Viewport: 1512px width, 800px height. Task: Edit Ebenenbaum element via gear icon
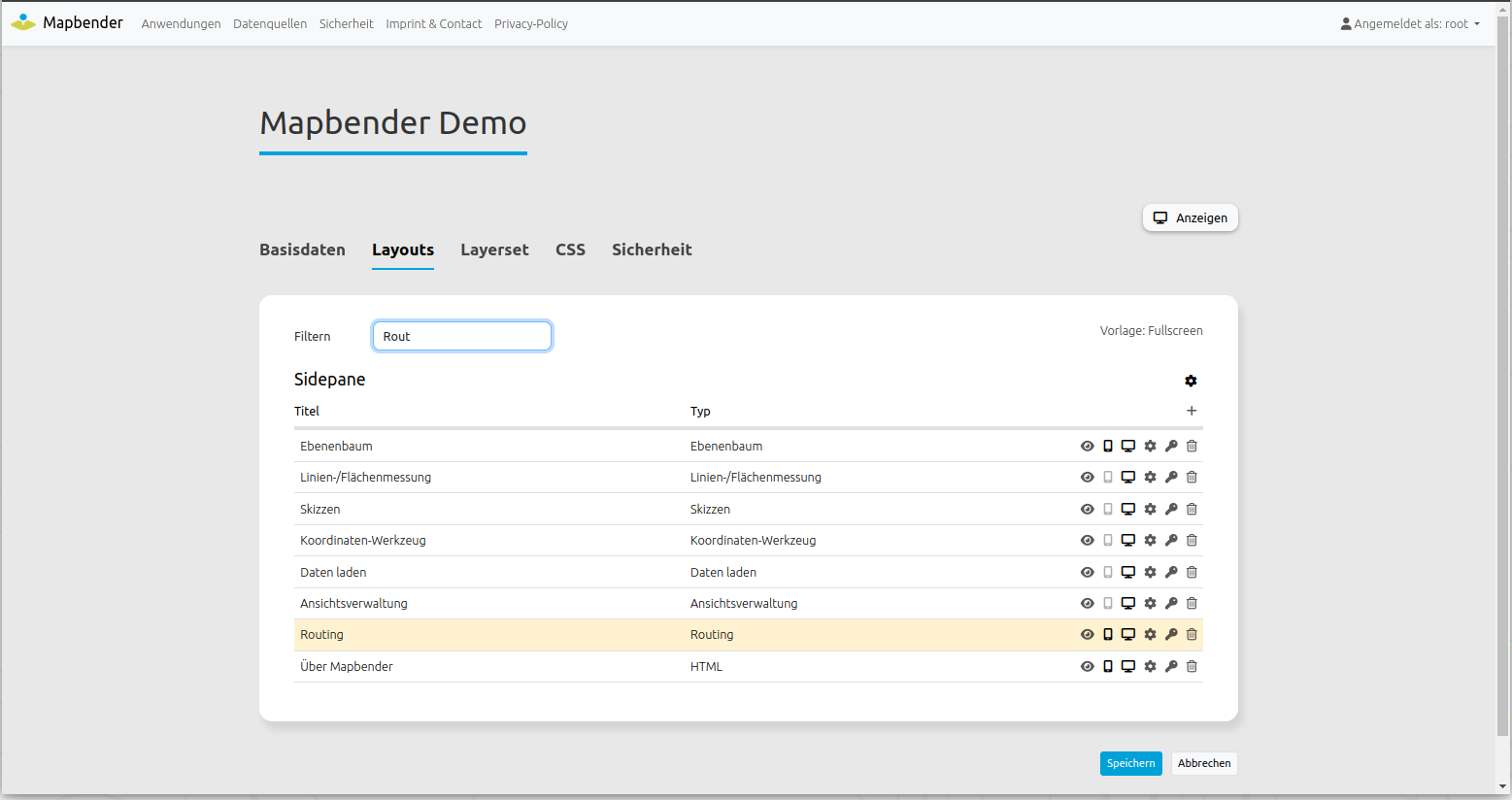click(1150, 446)
